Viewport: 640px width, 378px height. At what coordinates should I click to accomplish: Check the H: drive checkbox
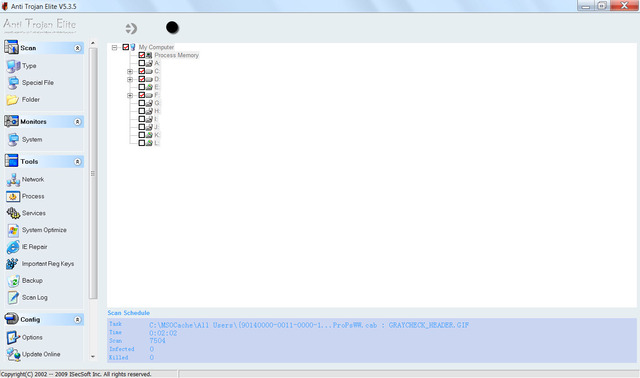pyautogui.click(x=142, y=111)
